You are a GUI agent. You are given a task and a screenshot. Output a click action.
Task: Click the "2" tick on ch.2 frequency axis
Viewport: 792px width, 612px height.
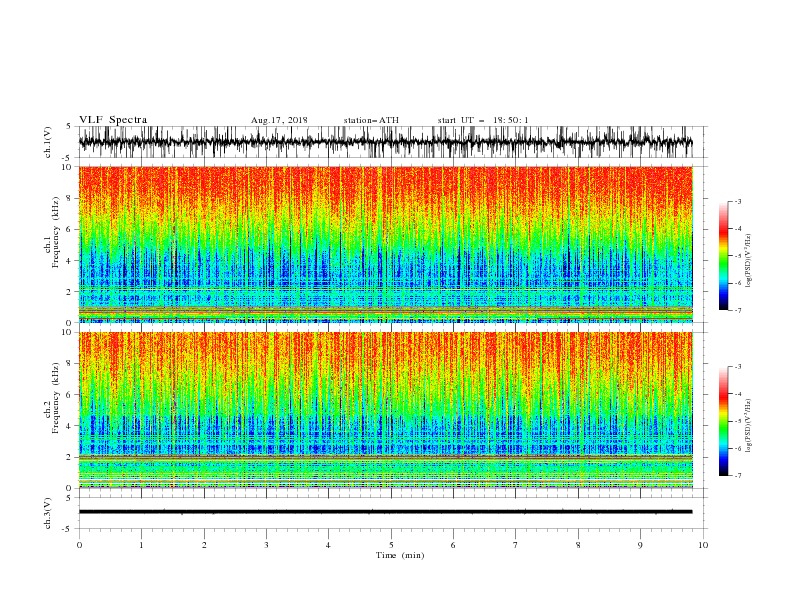69,457
